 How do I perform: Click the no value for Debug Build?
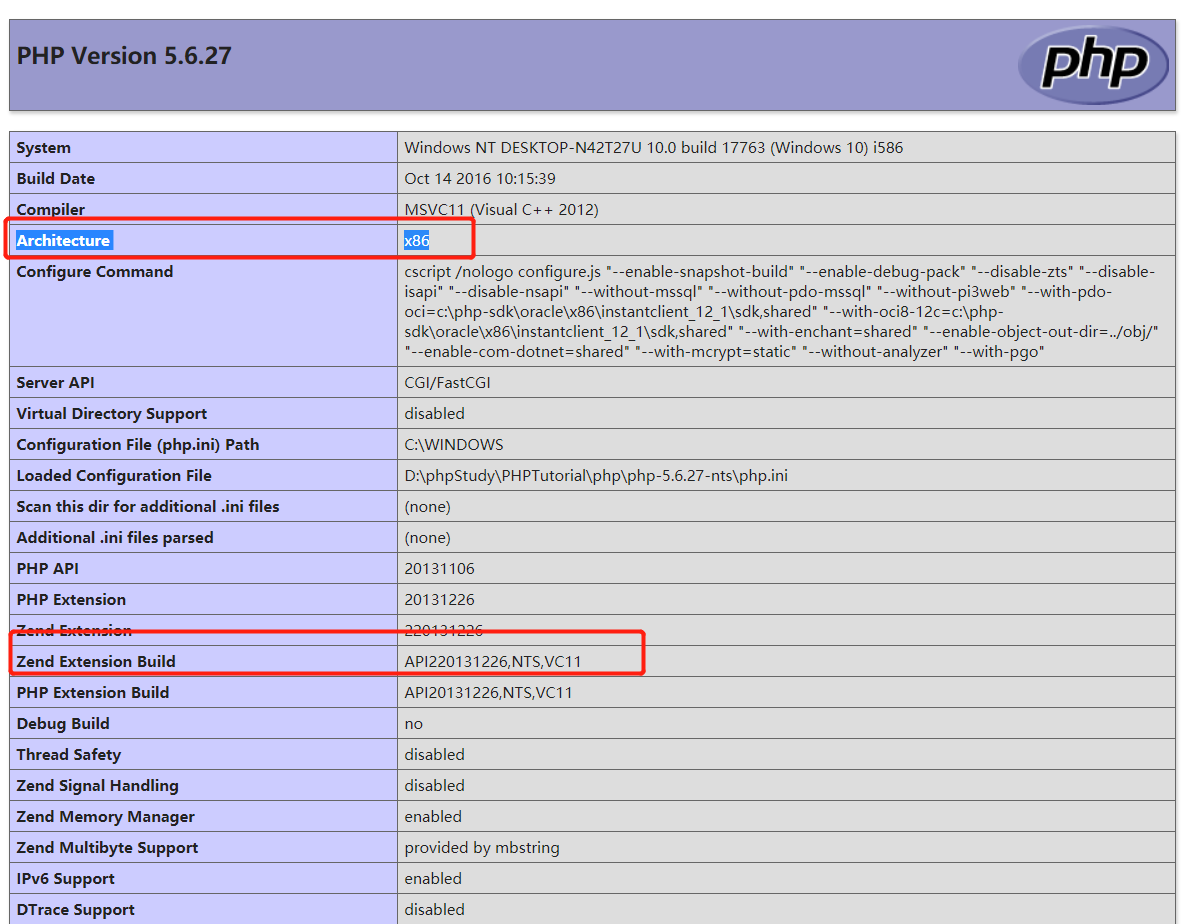click(x=414, y=724)
